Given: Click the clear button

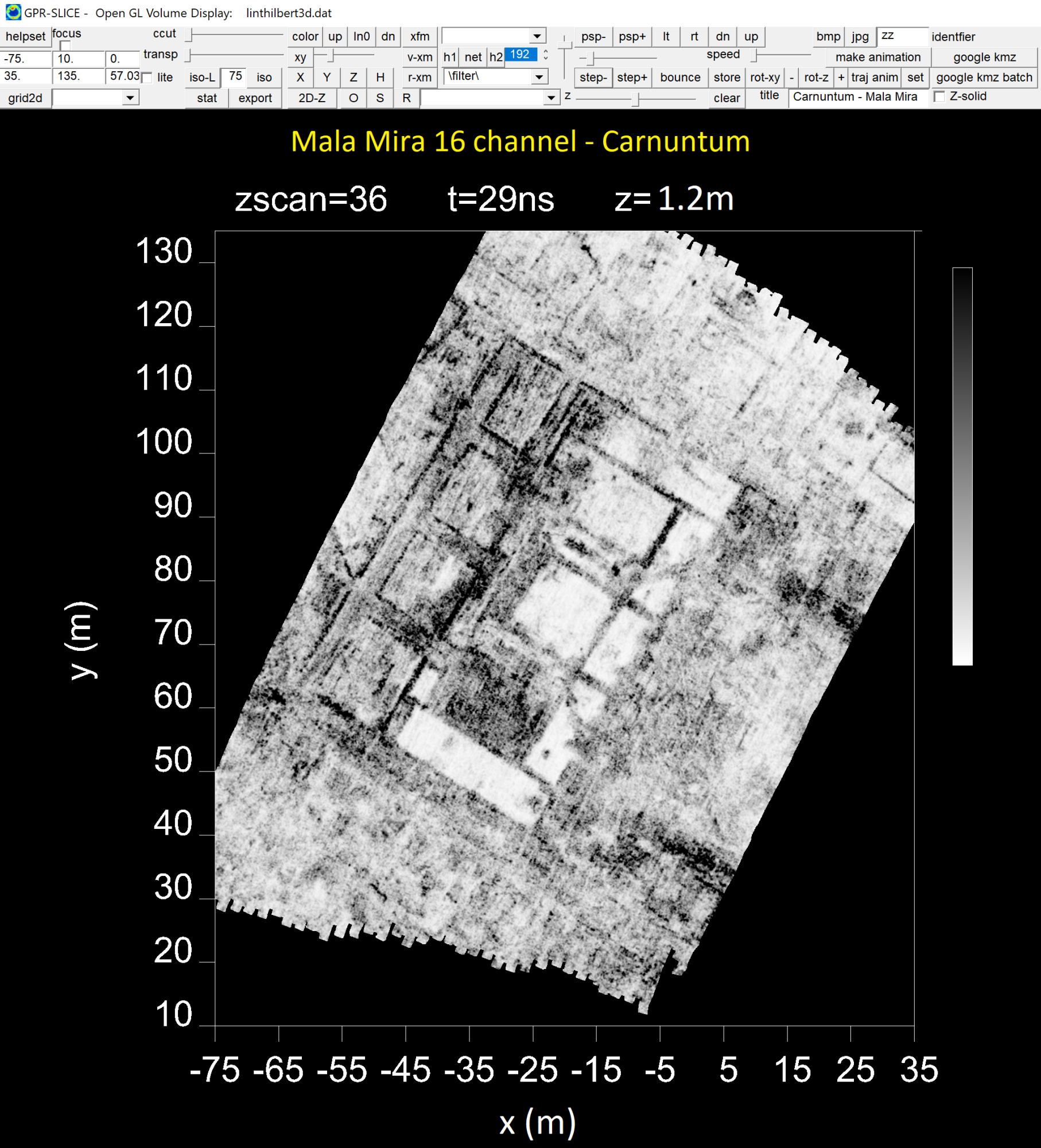Looking at the screenshot, I should point(727,98).
